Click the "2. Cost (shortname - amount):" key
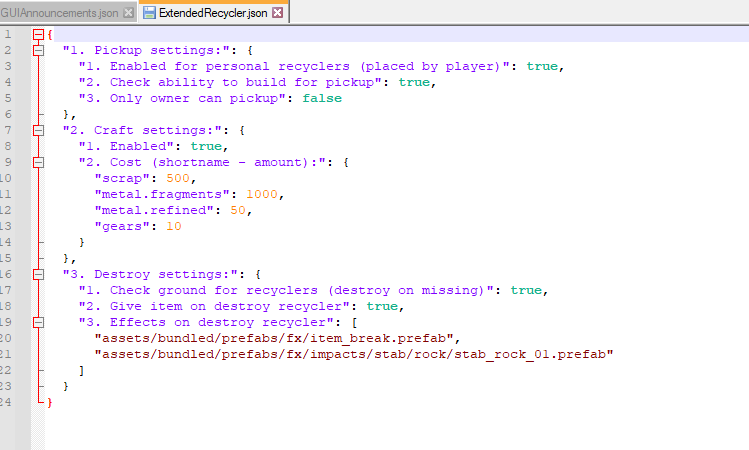The image size is (749, 450). point(205,162)
